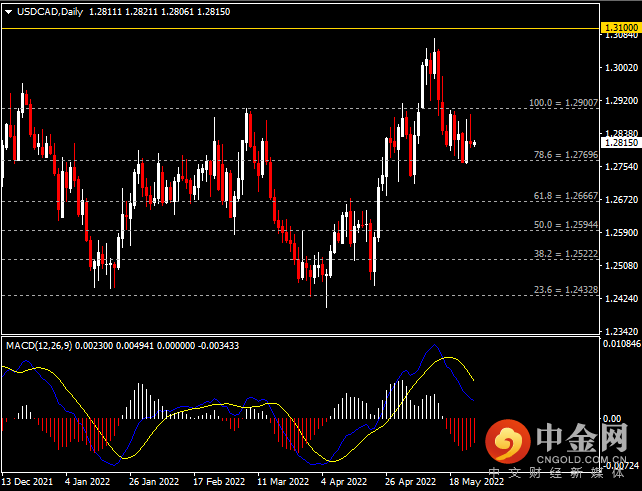
Task: Select the 4 Jan 2022 date label
Action: 88,482
